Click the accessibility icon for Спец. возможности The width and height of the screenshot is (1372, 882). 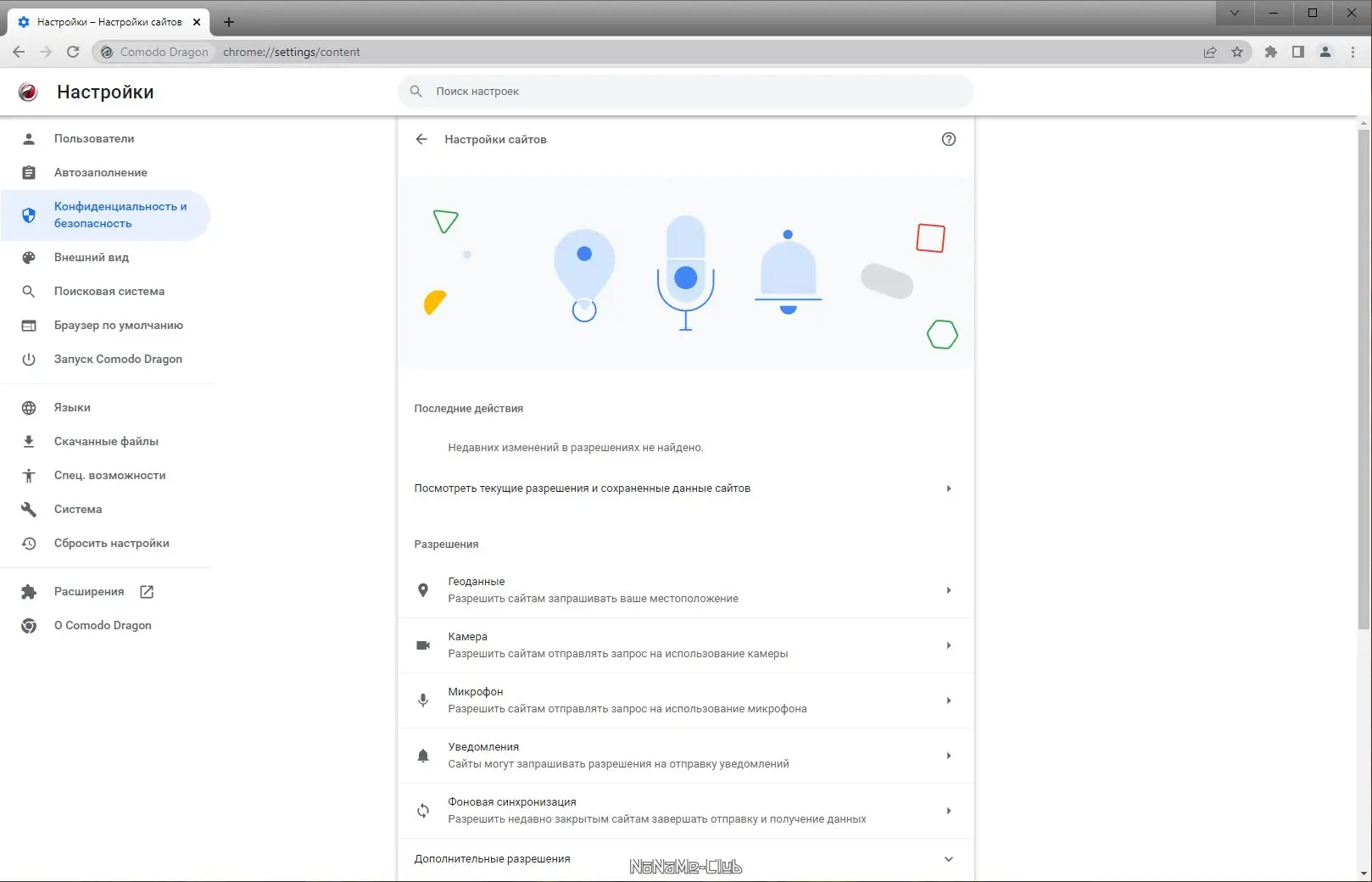29,476
